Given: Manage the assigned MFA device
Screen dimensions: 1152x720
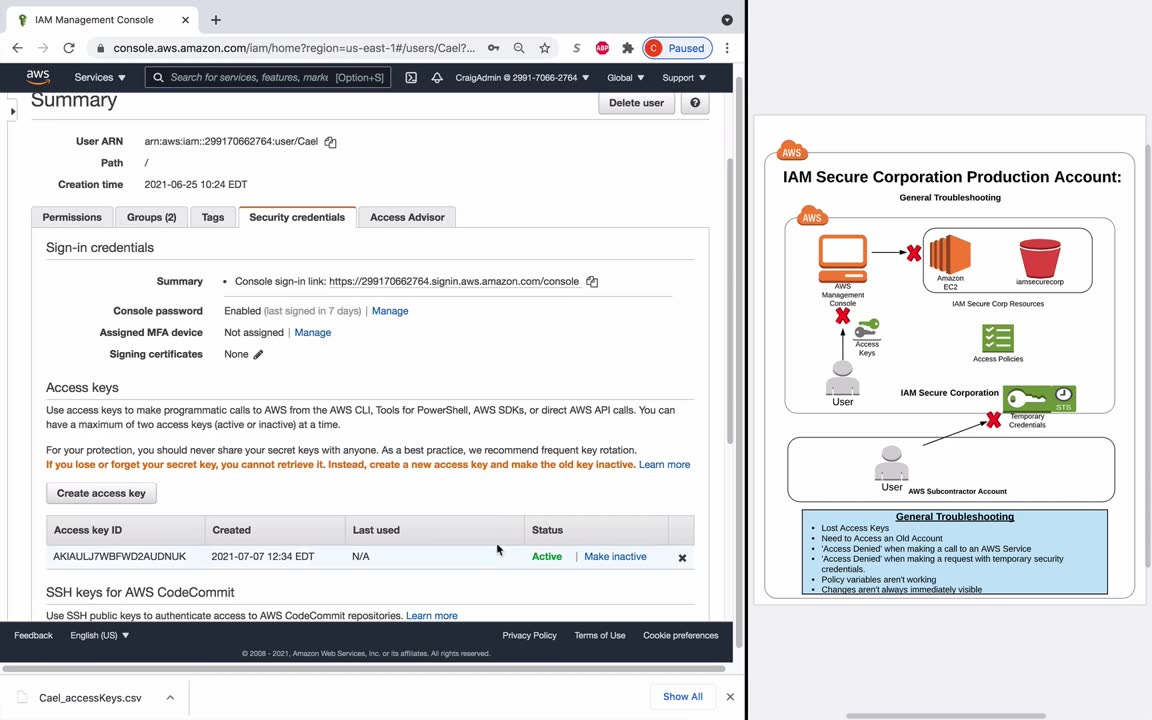Looking at the screenshot, I should (x=313, y=332).
